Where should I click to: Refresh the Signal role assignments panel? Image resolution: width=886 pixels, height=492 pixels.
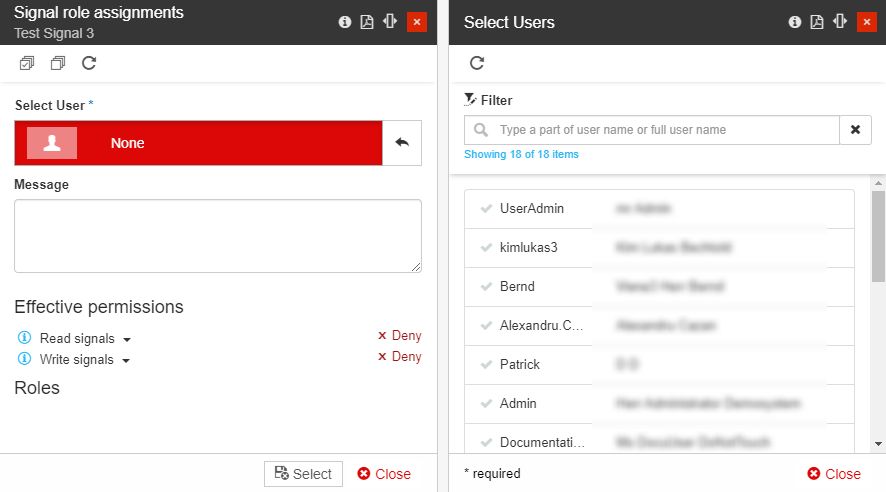(89, 63)
